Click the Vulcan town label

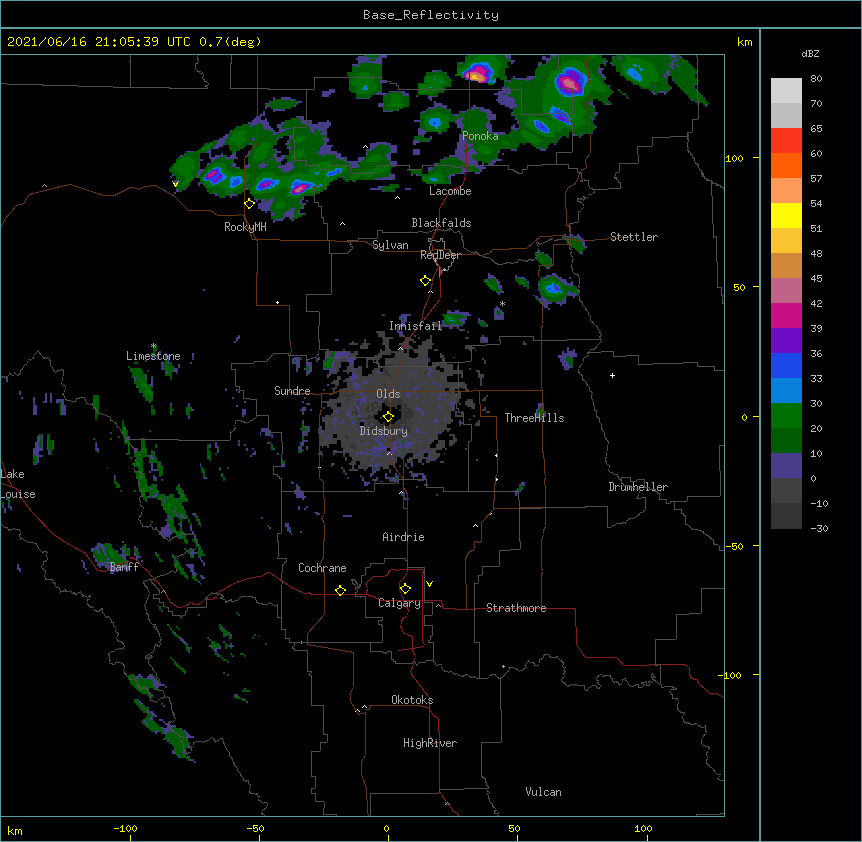[543, 792]
